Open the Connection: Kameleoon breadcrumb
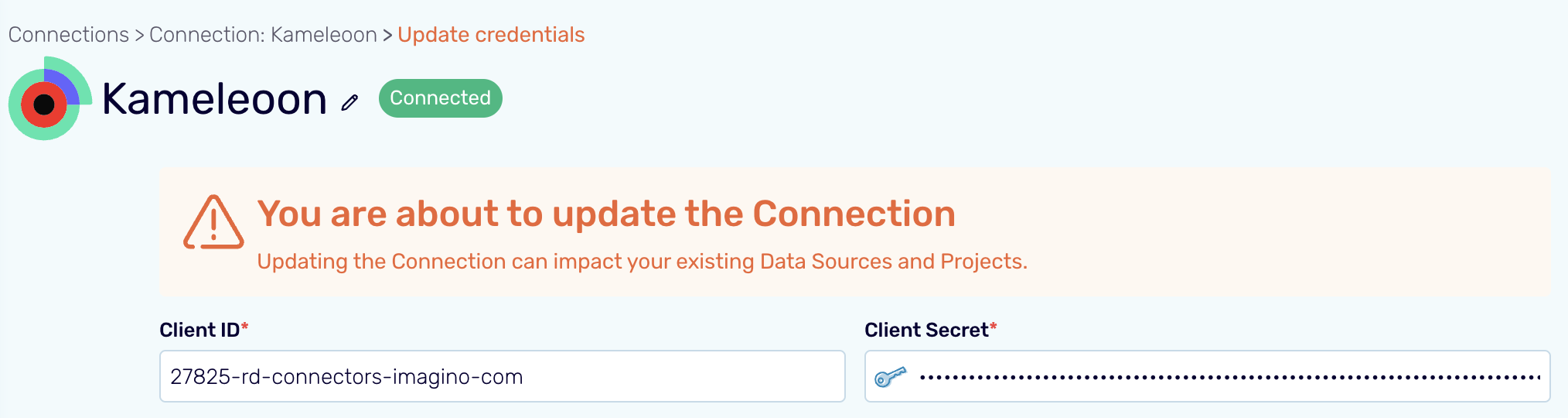 [263, 35]
